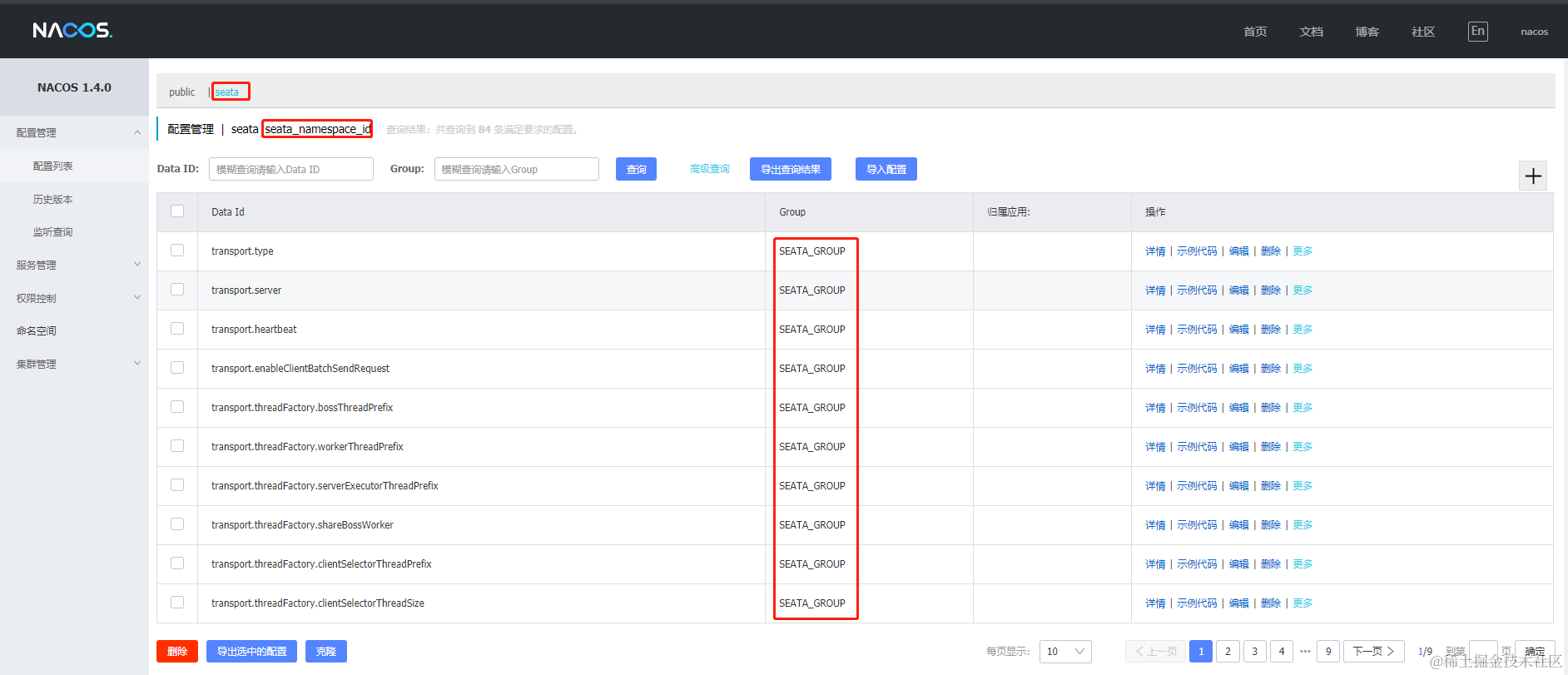This screenshot has height=675, width=1568.
Task: Open 博客 in top navigation
Action: [1367, 32]
